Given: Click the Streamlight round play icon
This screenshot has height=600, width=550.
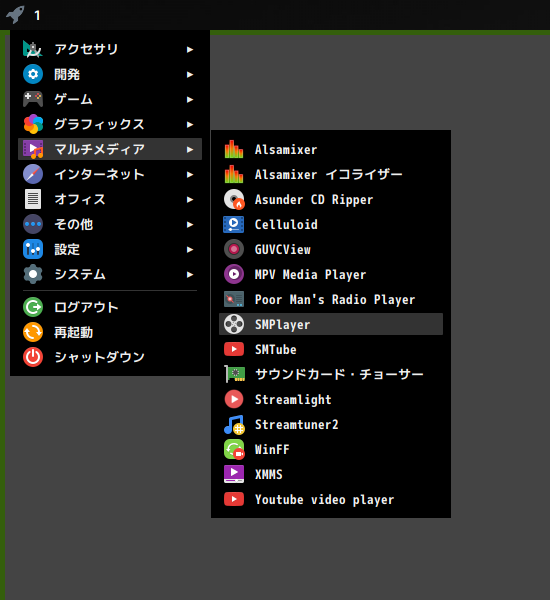Looking at the screenshot, I should 234,399.
